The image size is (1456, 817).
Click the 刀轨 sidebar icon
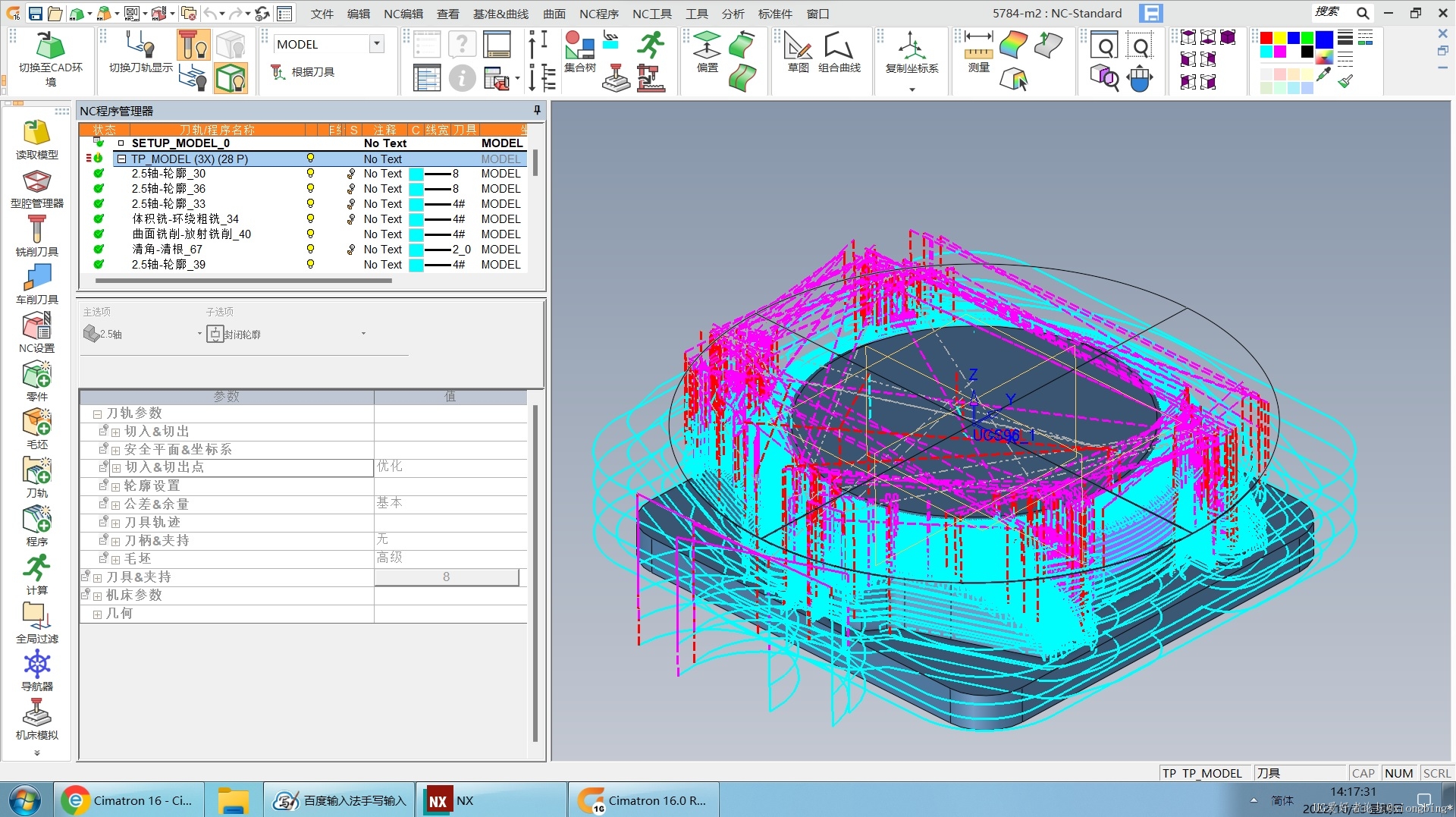(36, 472)
